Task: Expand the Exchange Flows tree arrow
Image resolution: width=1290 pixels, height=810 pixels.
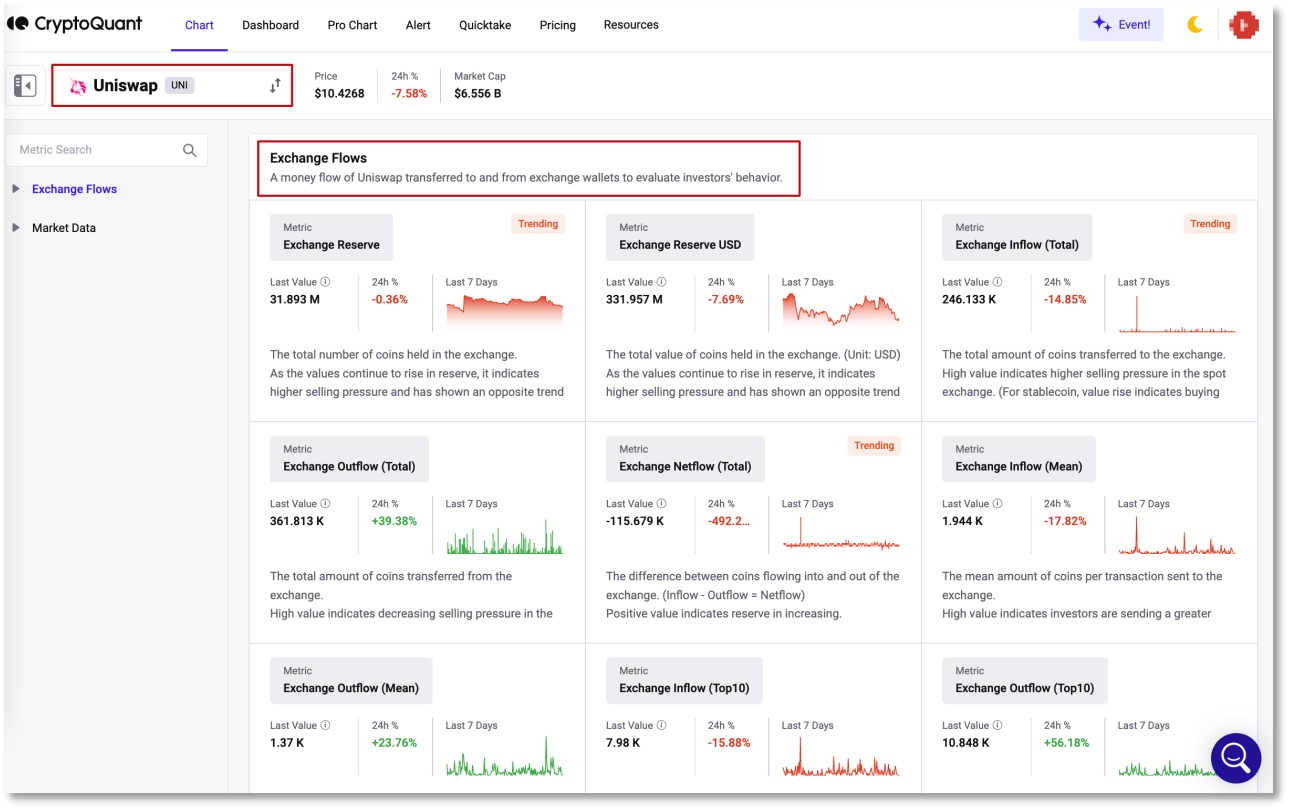Action: (15, 188)
